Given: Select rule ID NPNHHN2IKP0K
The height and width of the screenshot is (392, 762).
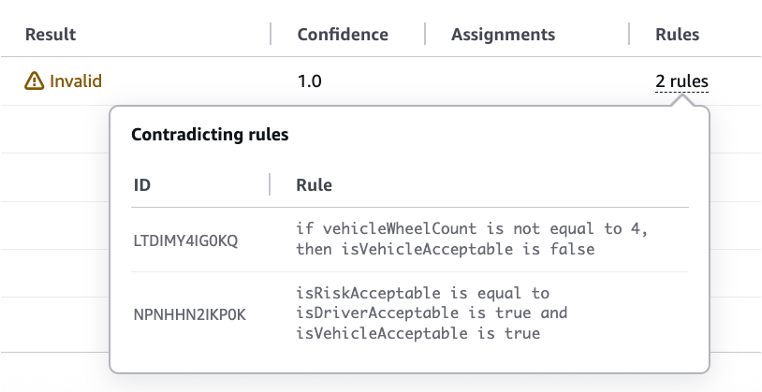Looking at the screenshot, I should pyautogui.click(x=190, y=315).
